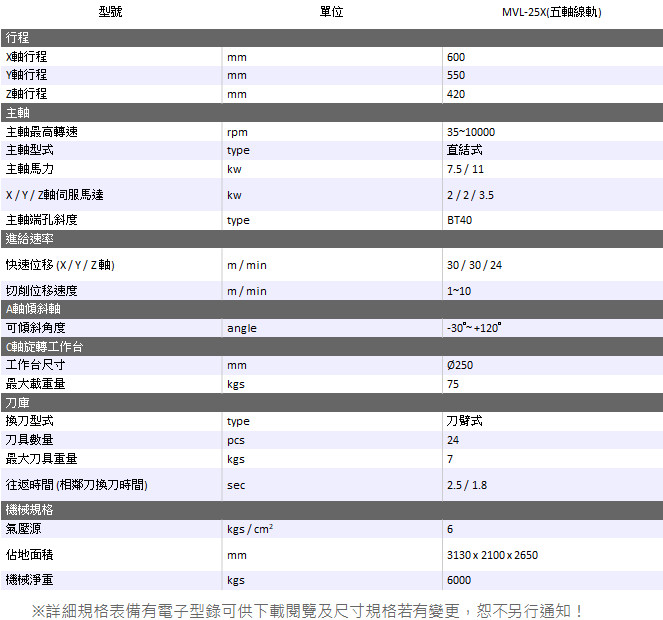Click the angle unit cell
The image size is (663, 620).
241,329
